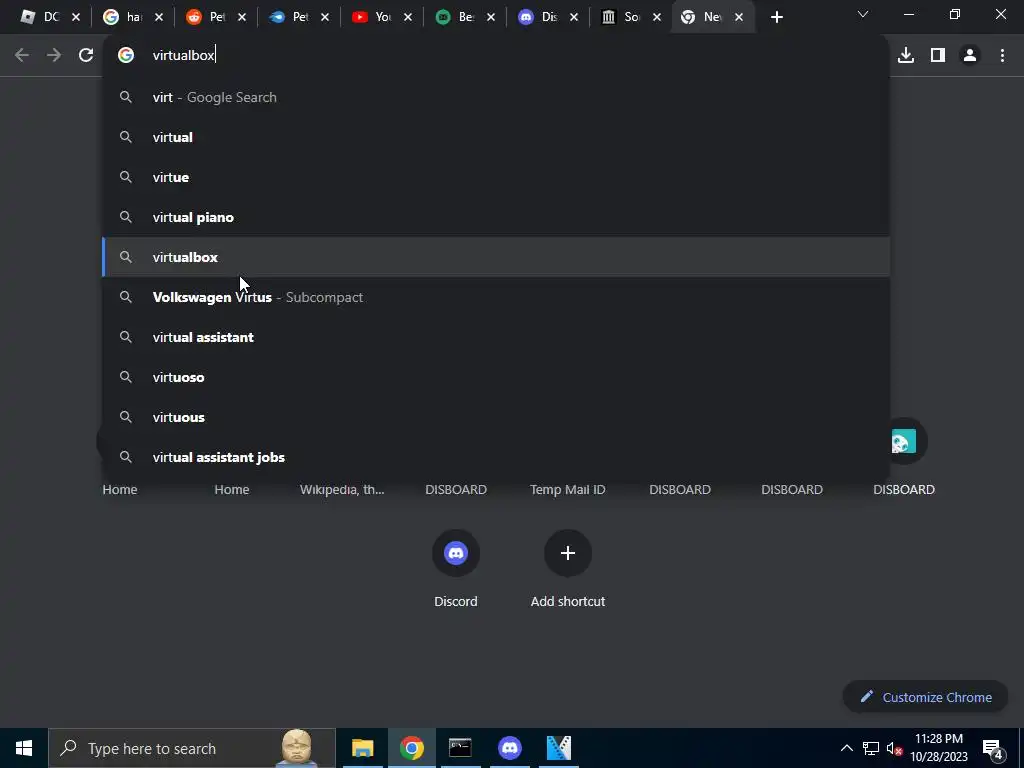Image resolution: width=1024 pixels, height=768 pixels.
Task: Select the 'virtuous' suggestion
Action: [x=496, y=417]
